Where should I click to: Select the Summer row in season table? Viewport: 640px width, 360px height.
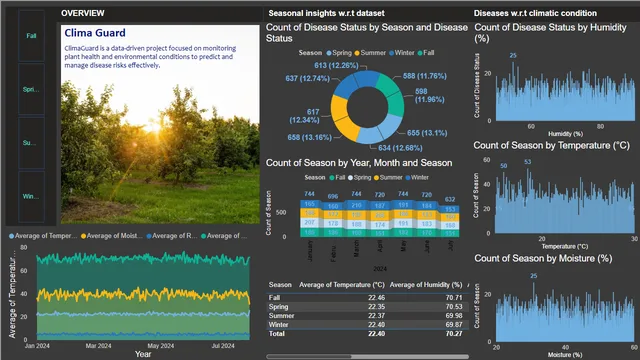(367, 316)
